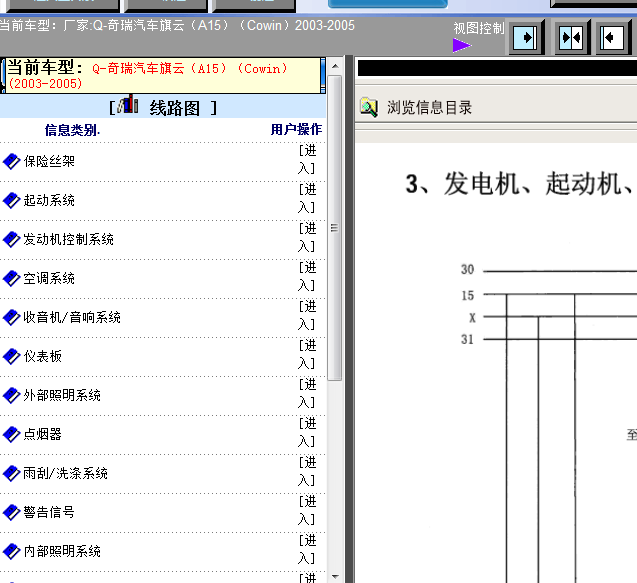Open 警告信号 via its [进入] link
The width and height of the screenshot is (637, 583).
point(307,510)
